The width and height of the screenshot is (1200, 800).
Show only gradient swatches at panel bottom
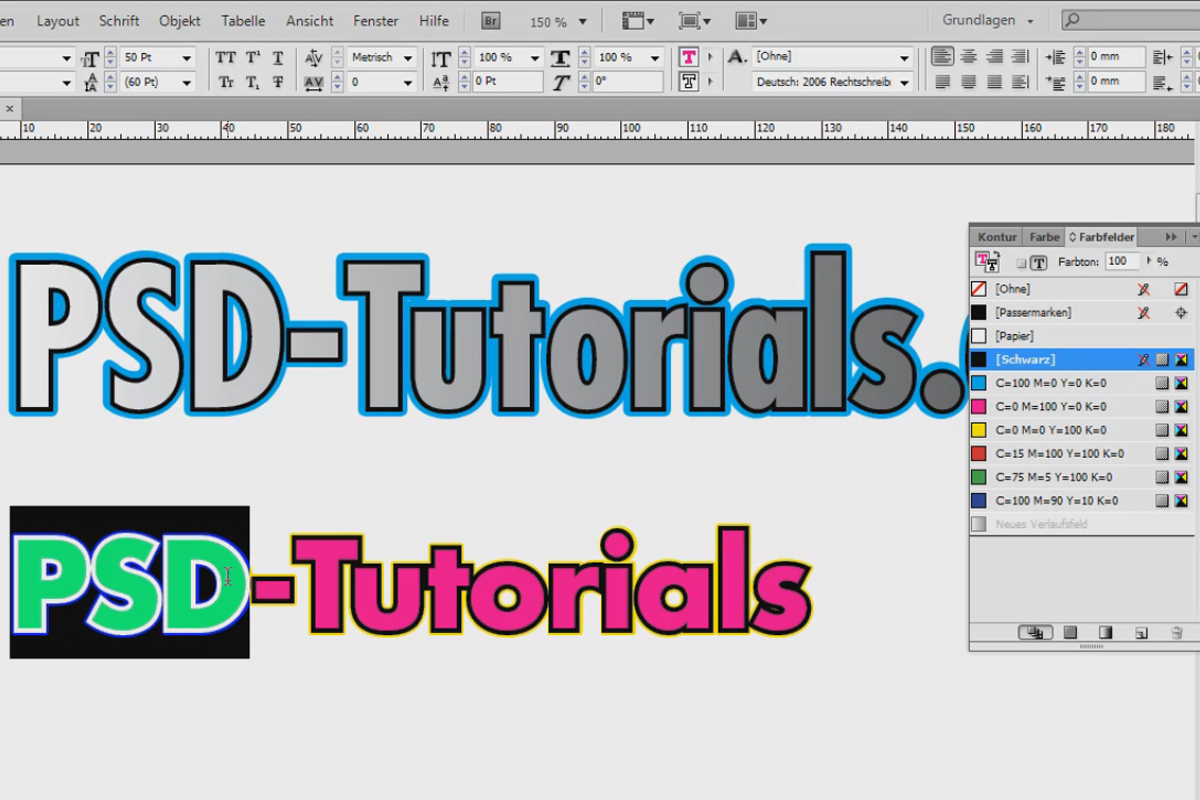[1105, 632]
